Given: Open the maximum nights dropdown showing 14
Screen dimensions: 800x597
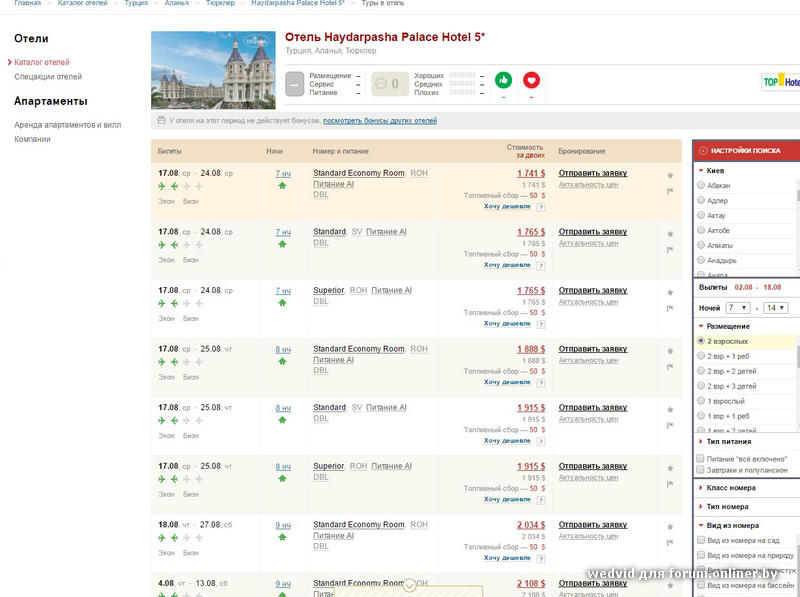Looking at the screenshot, I should [775, 308].
